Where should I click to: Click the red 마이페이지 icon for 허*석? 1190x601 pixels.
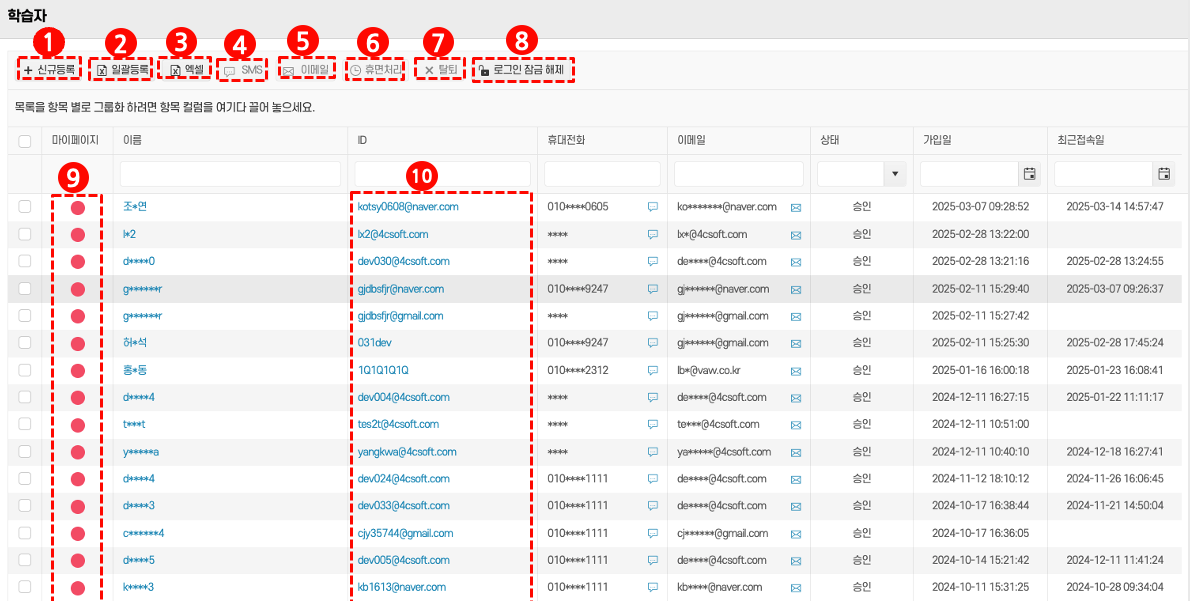coord(78,343)
